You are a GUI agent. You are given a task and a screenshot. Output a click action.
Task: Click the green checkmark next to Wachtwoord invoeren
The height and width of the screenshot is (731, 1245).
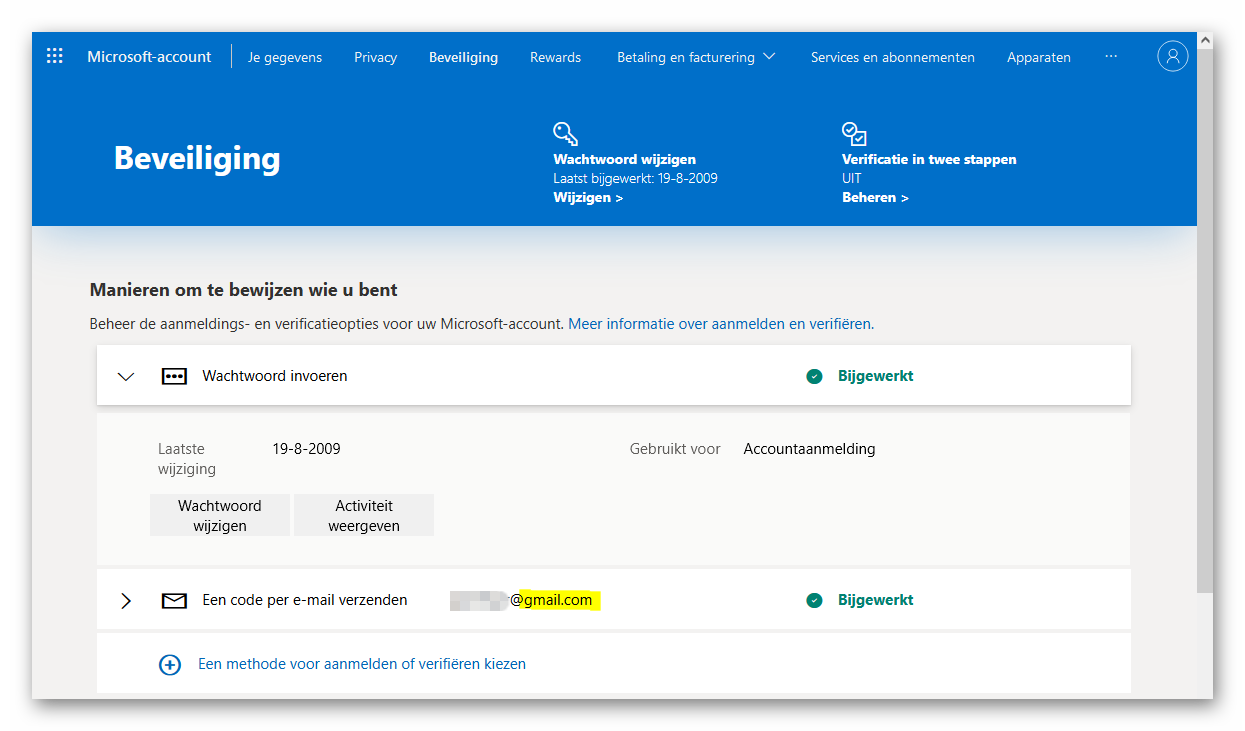pyautogui.click(x=814, y=377)
